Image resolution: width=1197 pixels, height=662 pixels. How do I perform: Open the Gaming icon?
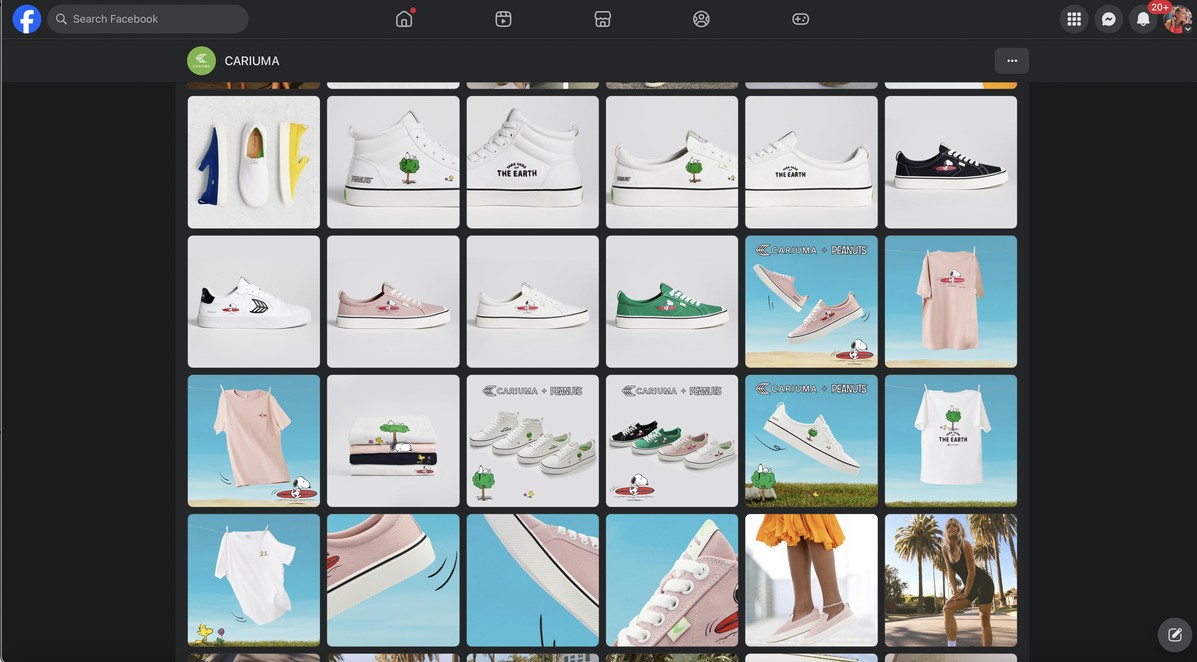tap(800, 19)
